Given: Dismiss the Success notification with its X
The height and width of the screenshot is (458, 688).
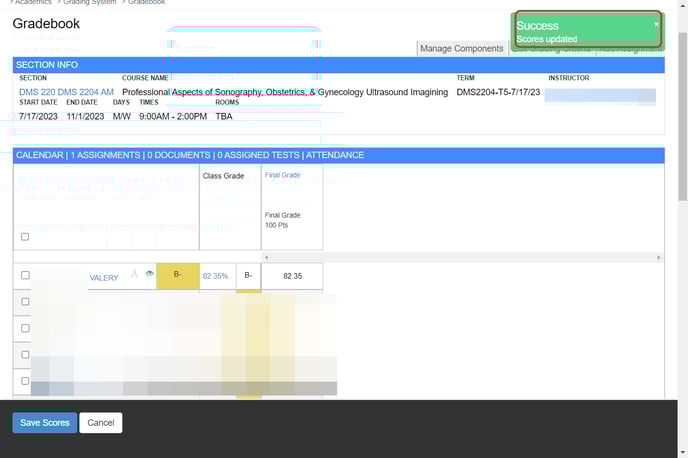Looking at the screenshot, I should point(657,24).
